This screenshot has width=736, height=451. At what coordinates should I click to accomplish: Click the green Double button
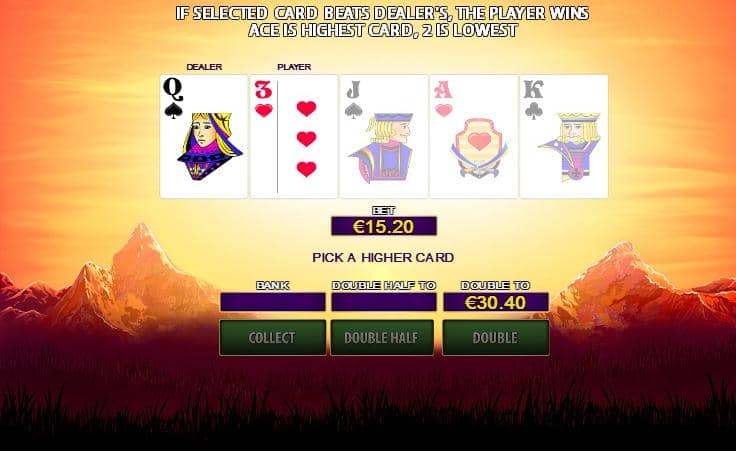pyautogui.click(x=496, y=337)
